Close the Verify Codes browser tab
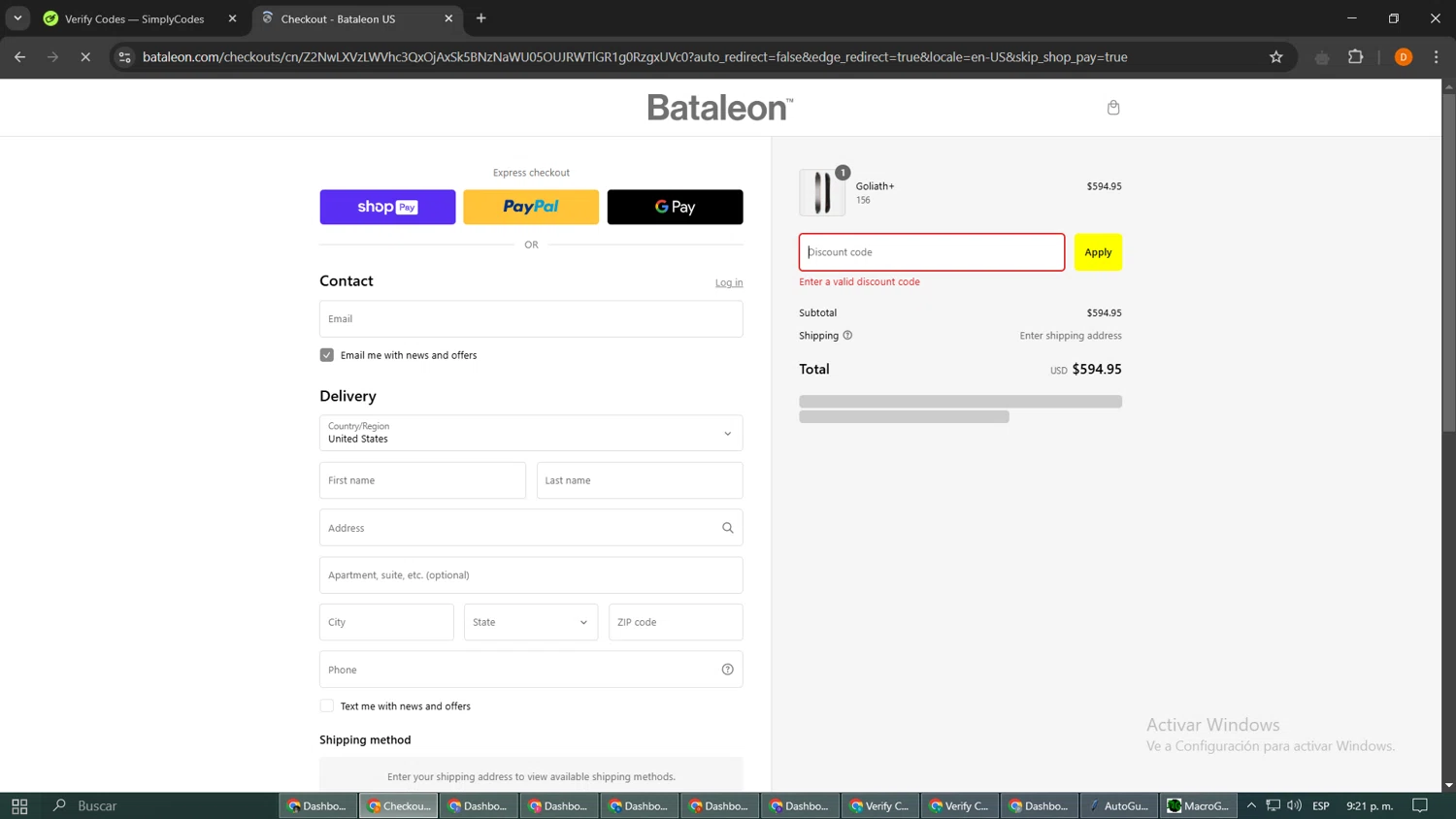 (x=232, y=18)
